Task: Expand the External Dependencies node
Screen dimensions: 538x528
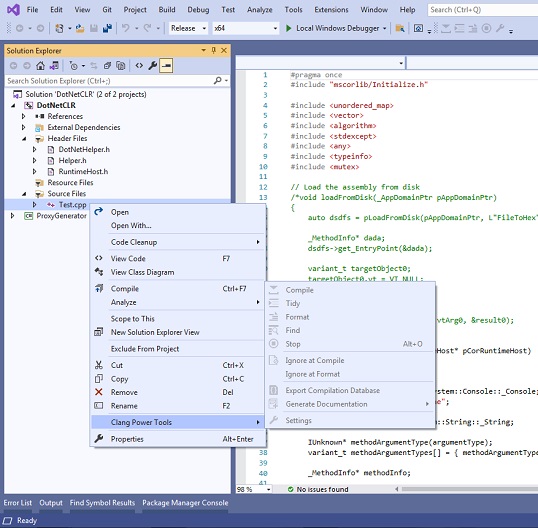Action: tap(24, 127)
